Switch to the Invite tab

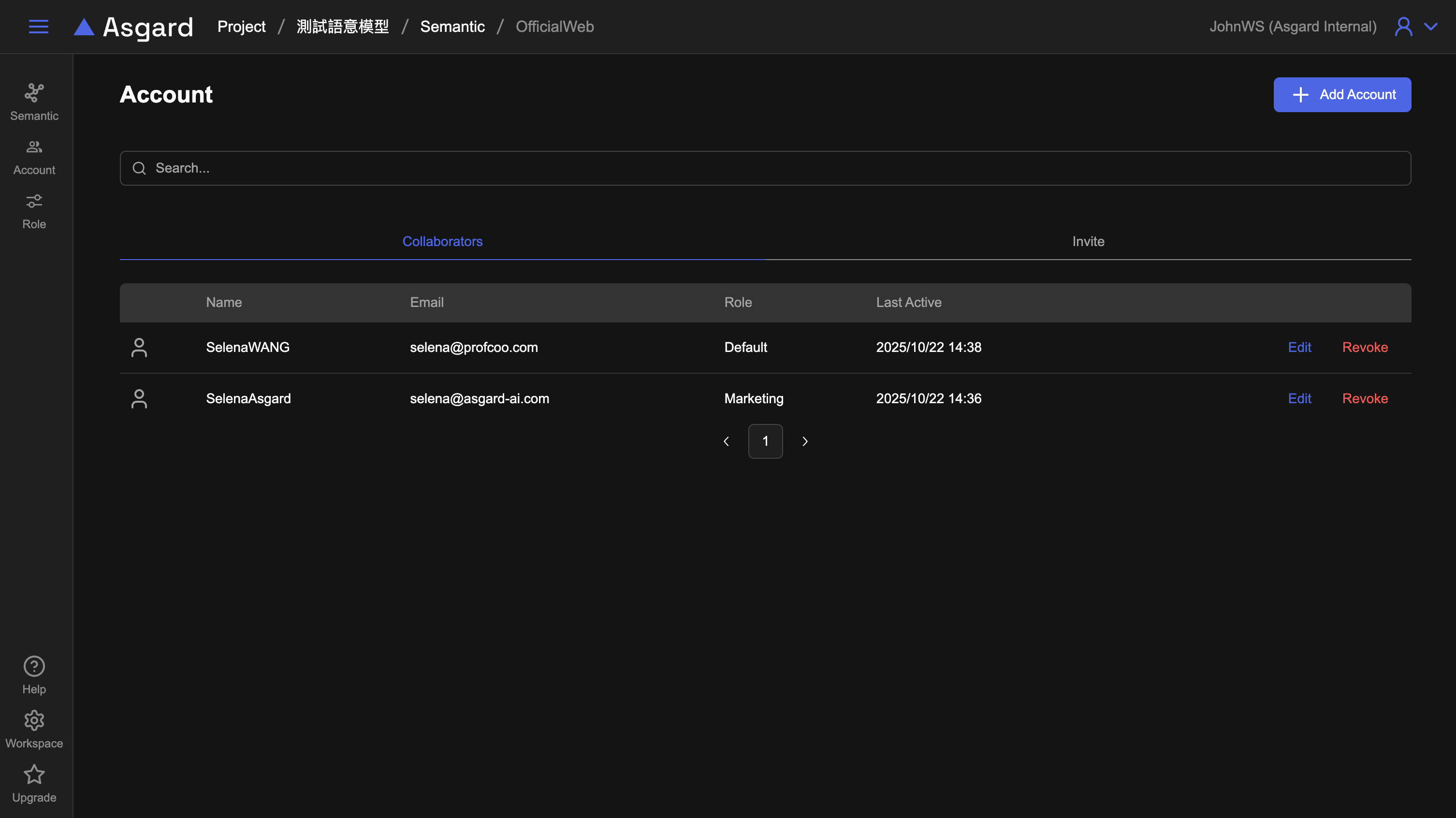click(x=1088, y=241)
